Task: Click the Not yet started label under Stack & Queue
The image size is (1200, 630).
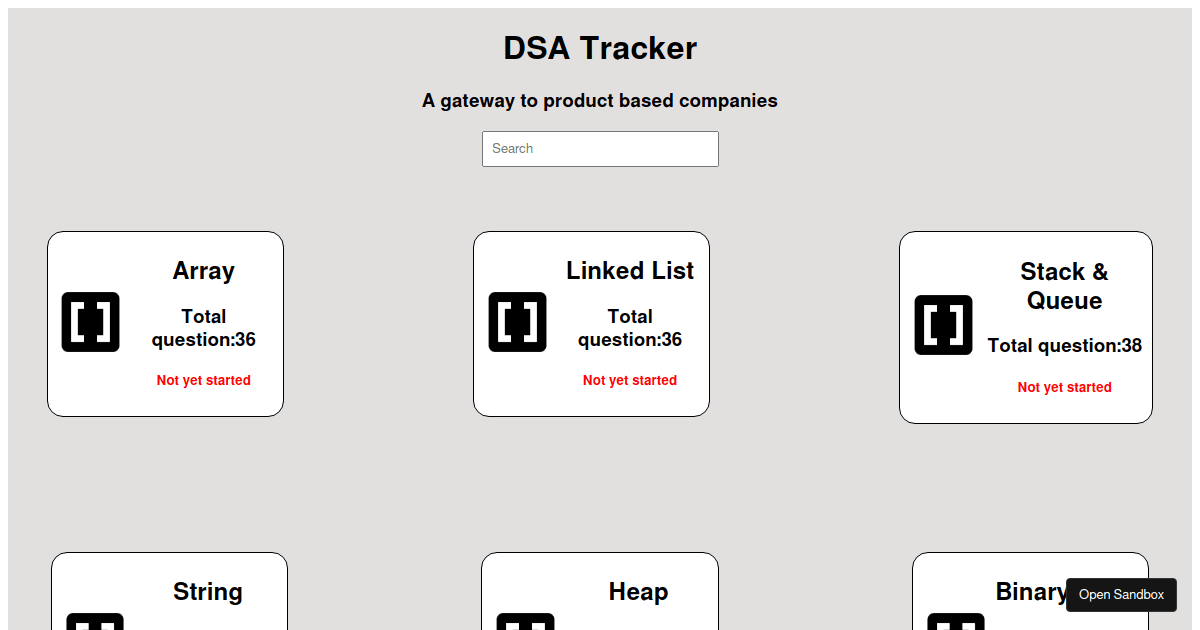Action: coord(1064,387)
